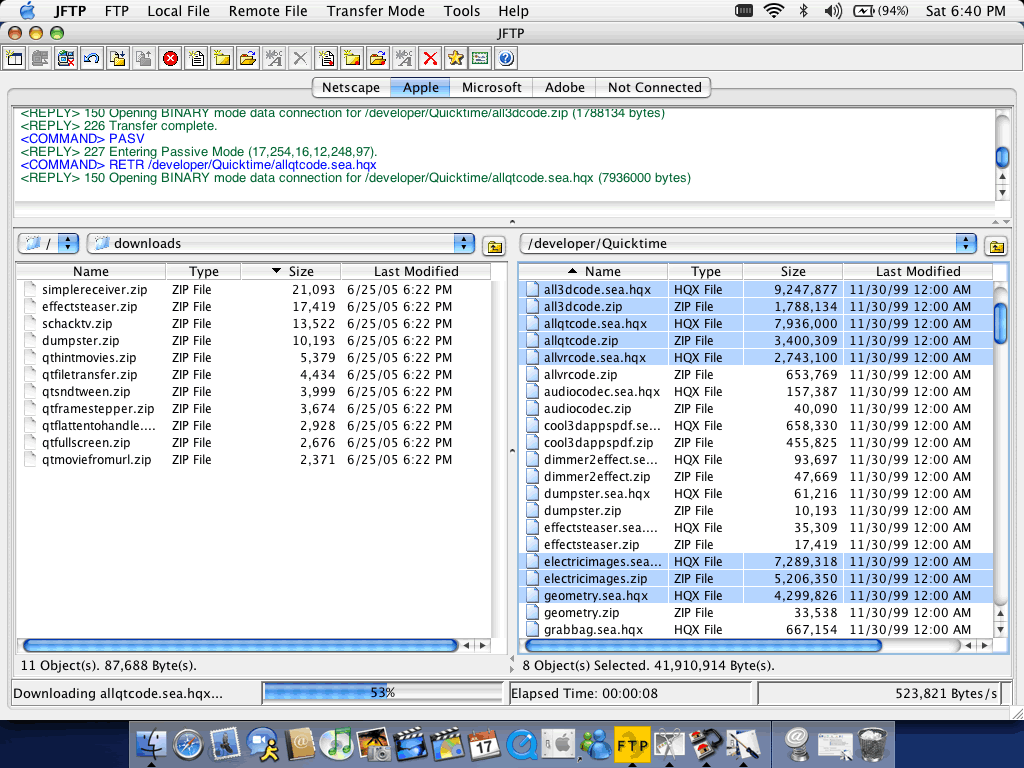
Task: Select schacktv.zip in local list
Action: (253, 324)
